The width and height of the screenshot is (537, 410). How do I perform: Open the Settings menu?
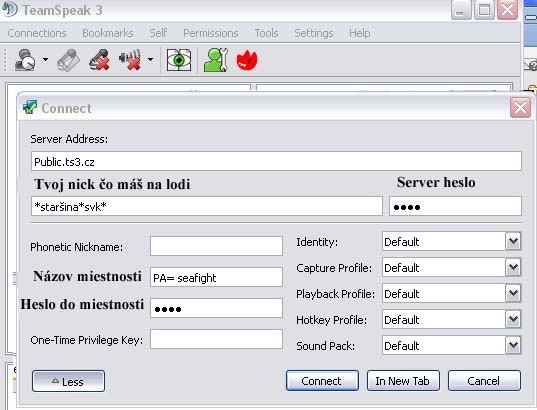point(314,33)
